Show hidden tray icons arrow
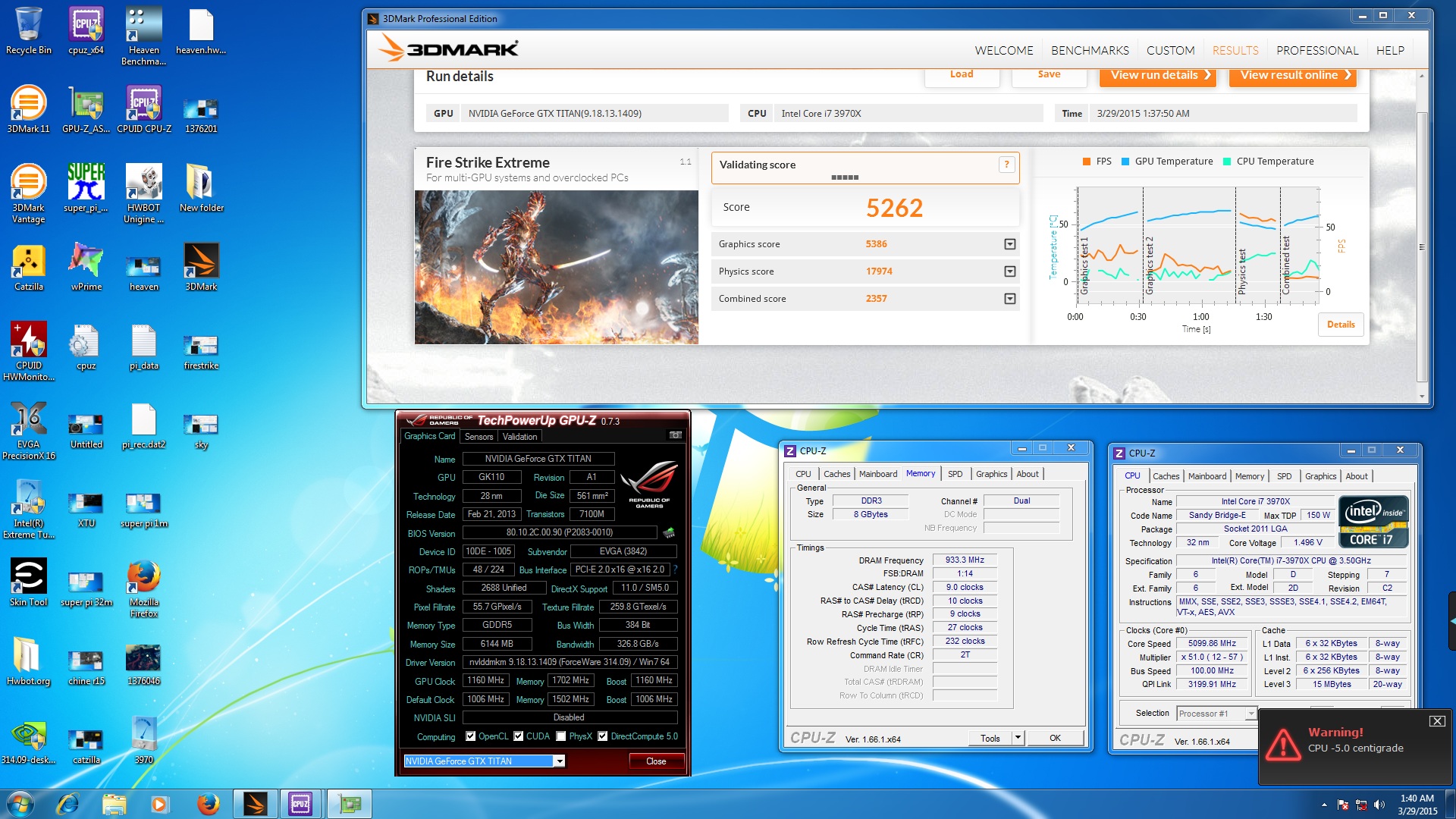The width and height of the screenshot is (1456, 819). pyautogui.click(x=1324, y=805)
